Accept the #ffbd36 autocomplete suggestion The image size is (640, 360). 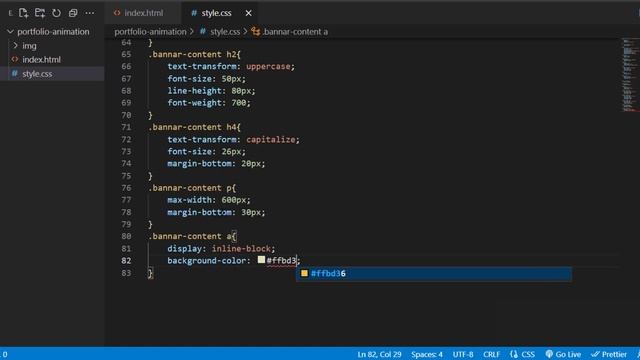point(434,273)
